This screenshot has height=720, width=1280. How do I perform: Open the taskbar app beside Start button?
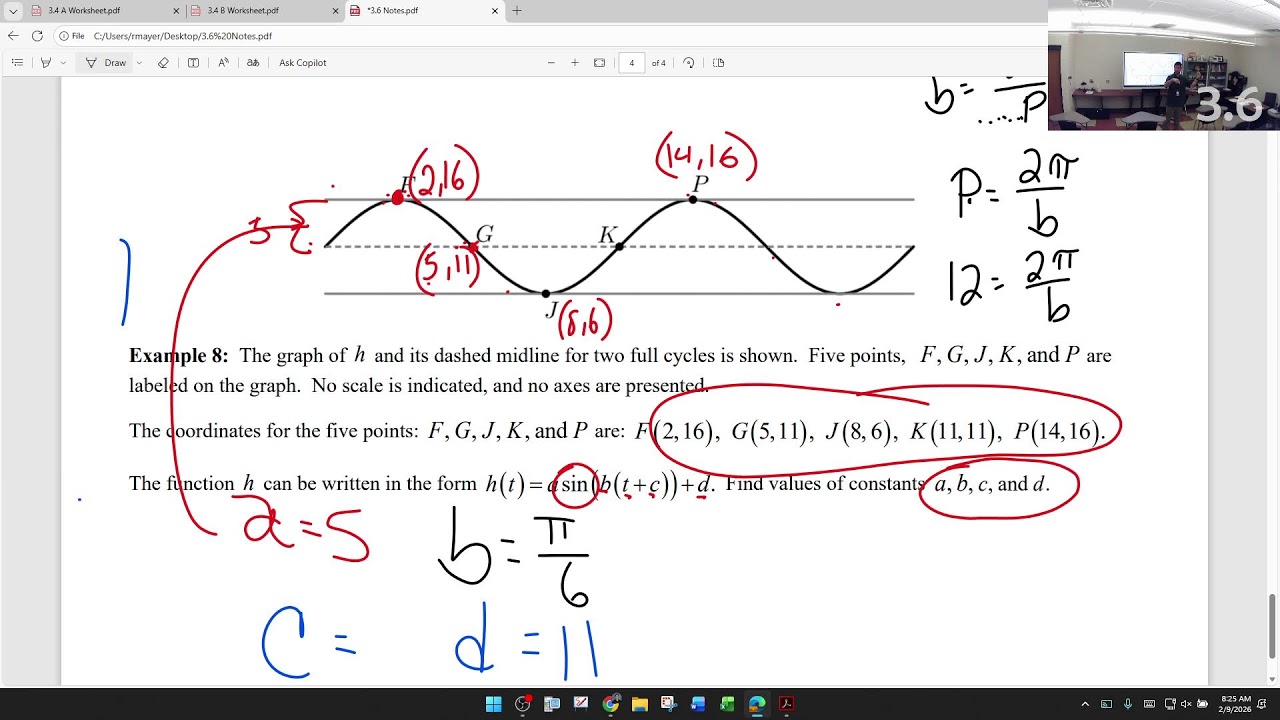pos(522,704)
